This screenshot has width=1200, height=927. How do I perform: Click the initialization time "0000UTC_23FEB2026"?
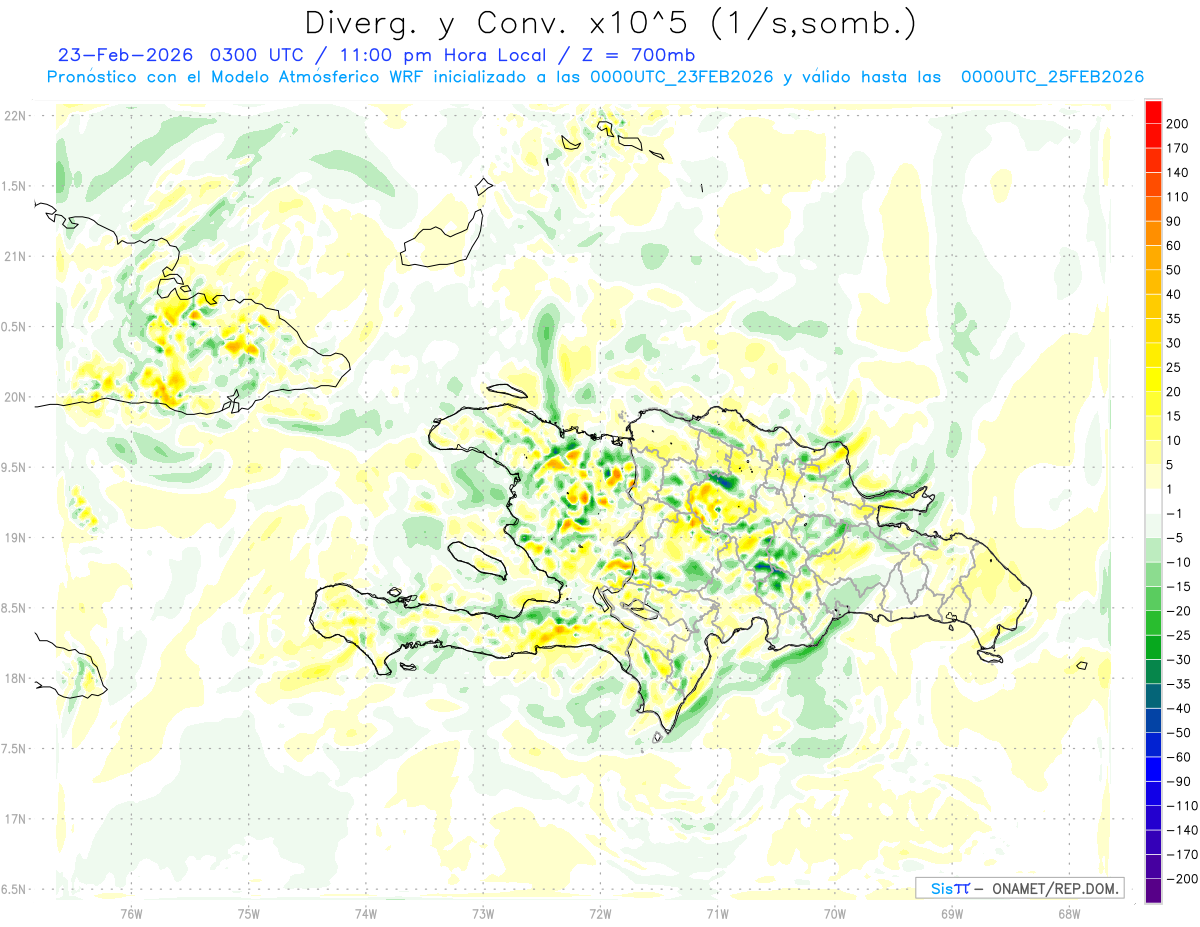(683, 77)
